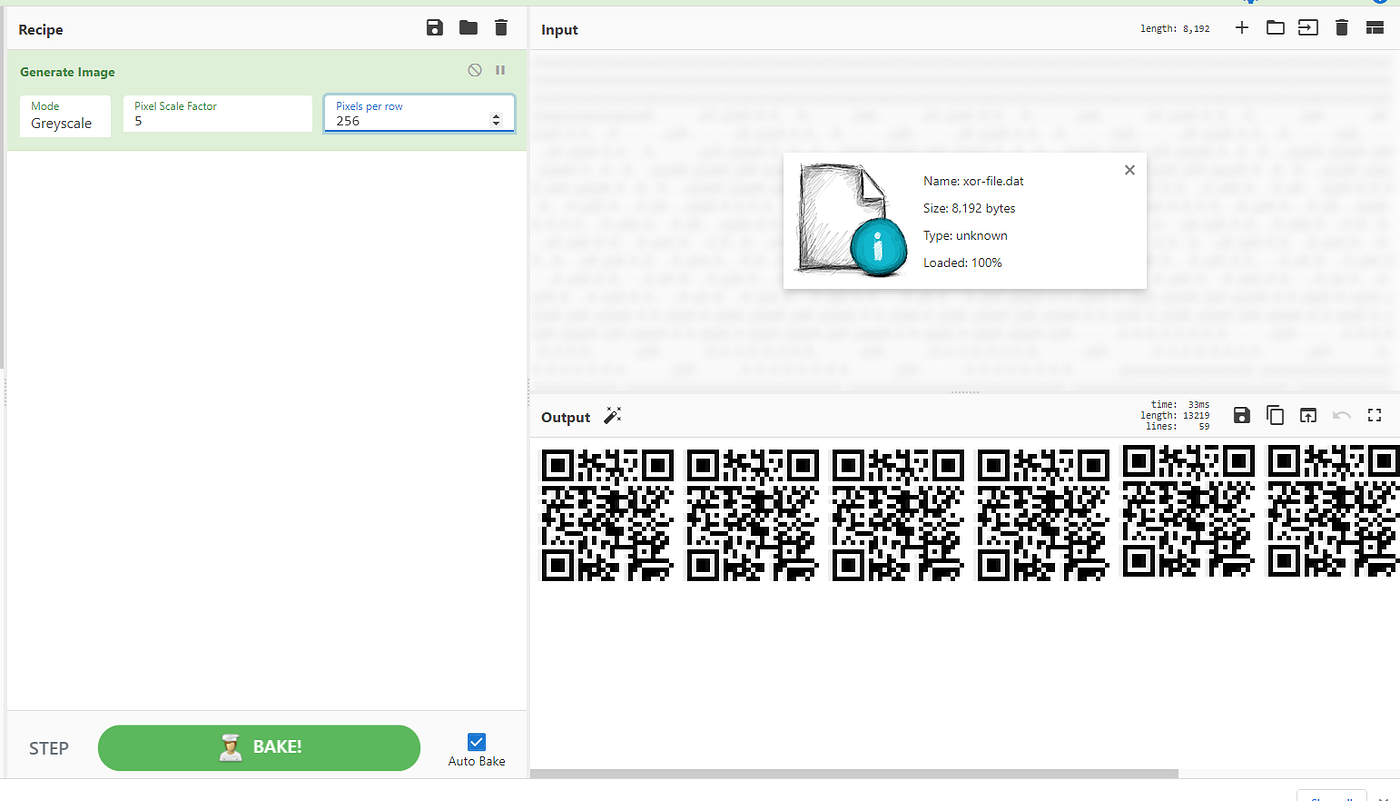Clear recipe using trash icon
The height and width of the screenshot is (801, 1400).
pyautogui.click(x=501, y=28)
